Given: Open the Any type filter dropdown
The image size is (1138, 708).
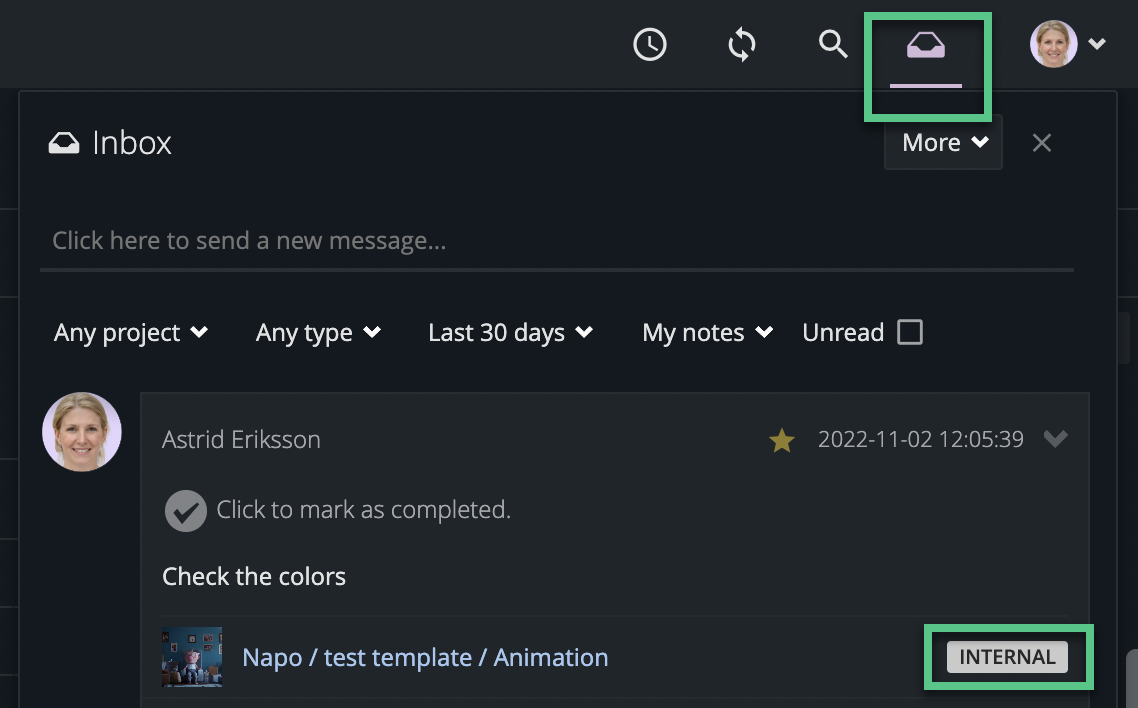Looking at the screenshot, I should (318, 332).
